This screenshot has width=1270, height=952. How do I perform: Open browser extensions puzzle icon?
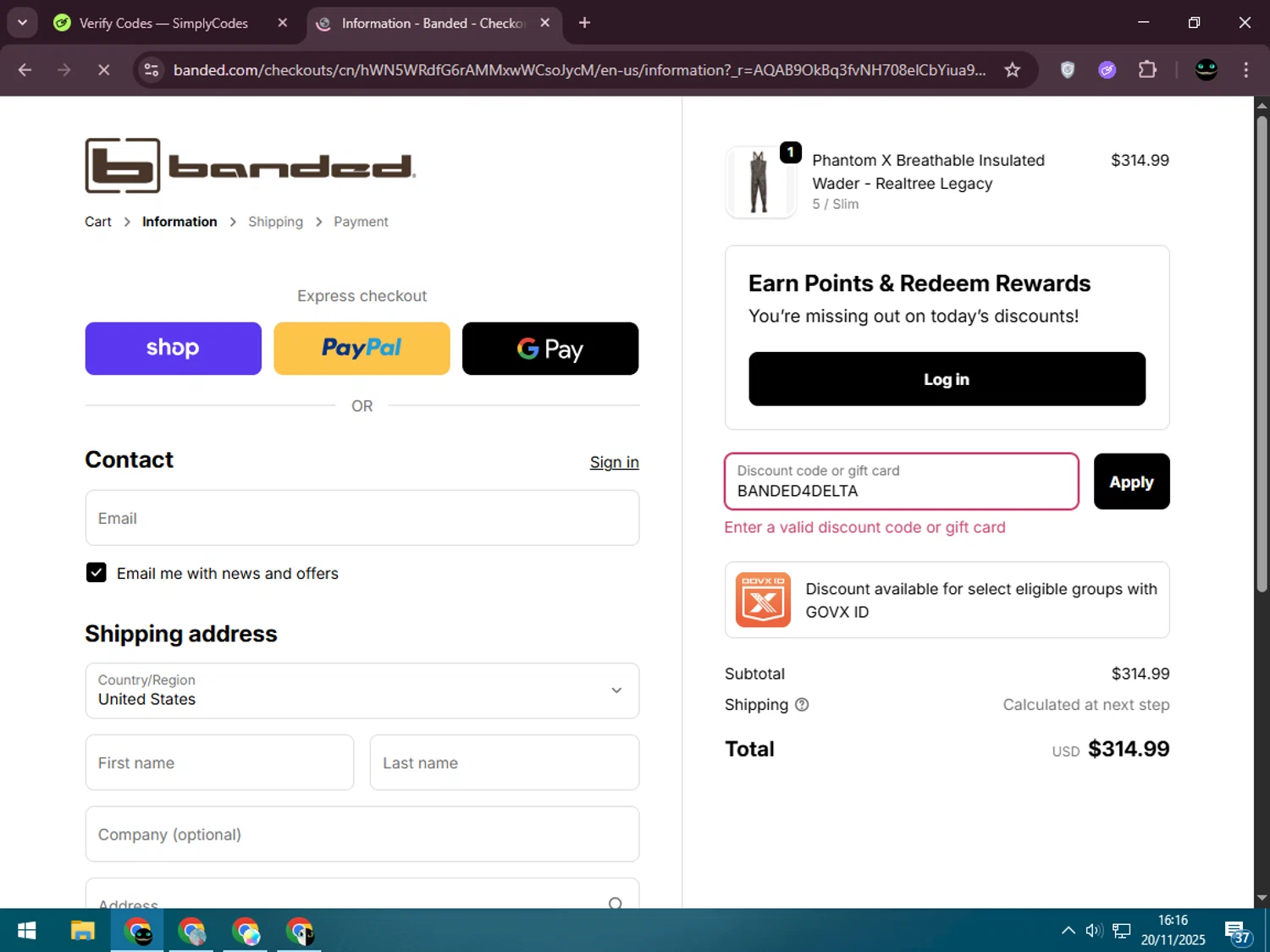pos(1147,70)
